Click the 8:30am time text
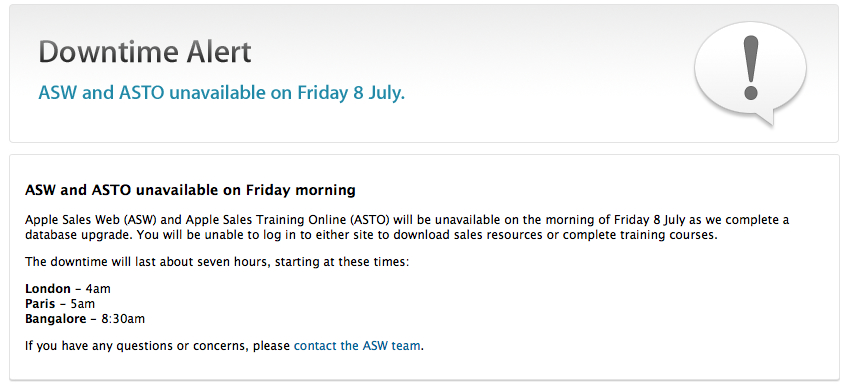The height and width of the screenshot is (387, 848). [123, 319]
